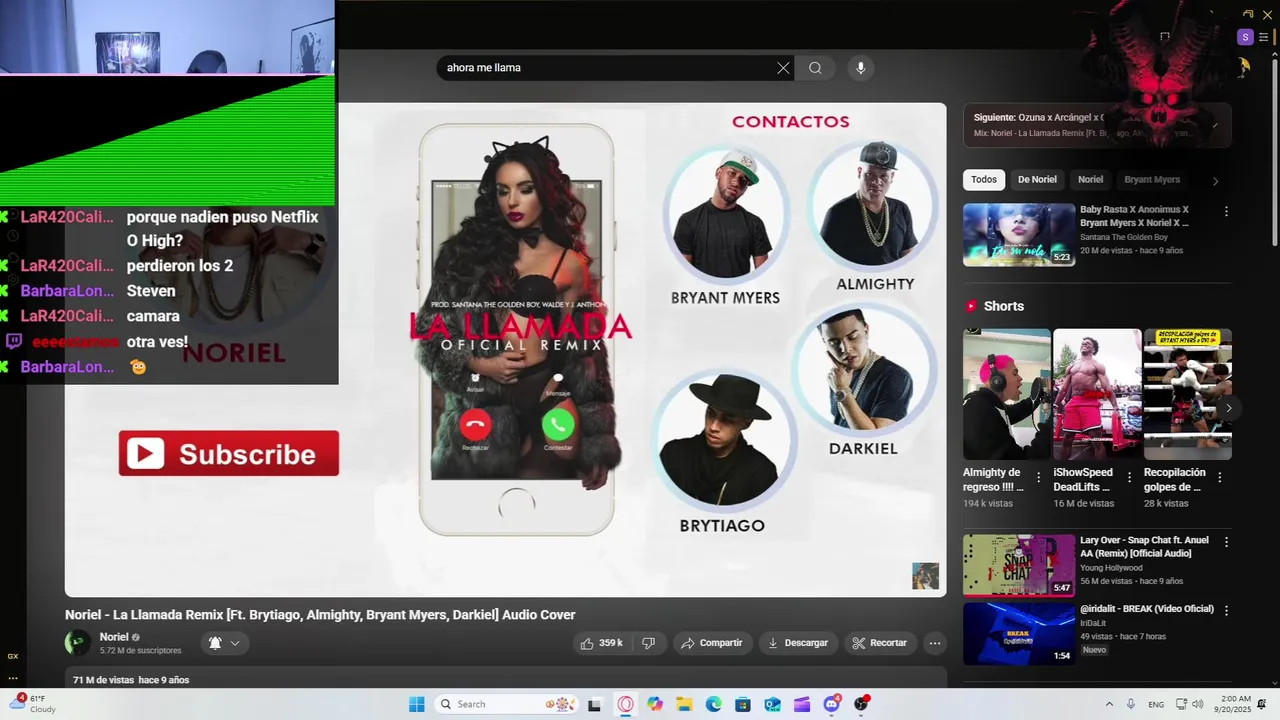
Task: Click the Twitch icon beside the eeee chat message
Action: tap(14, 341)
